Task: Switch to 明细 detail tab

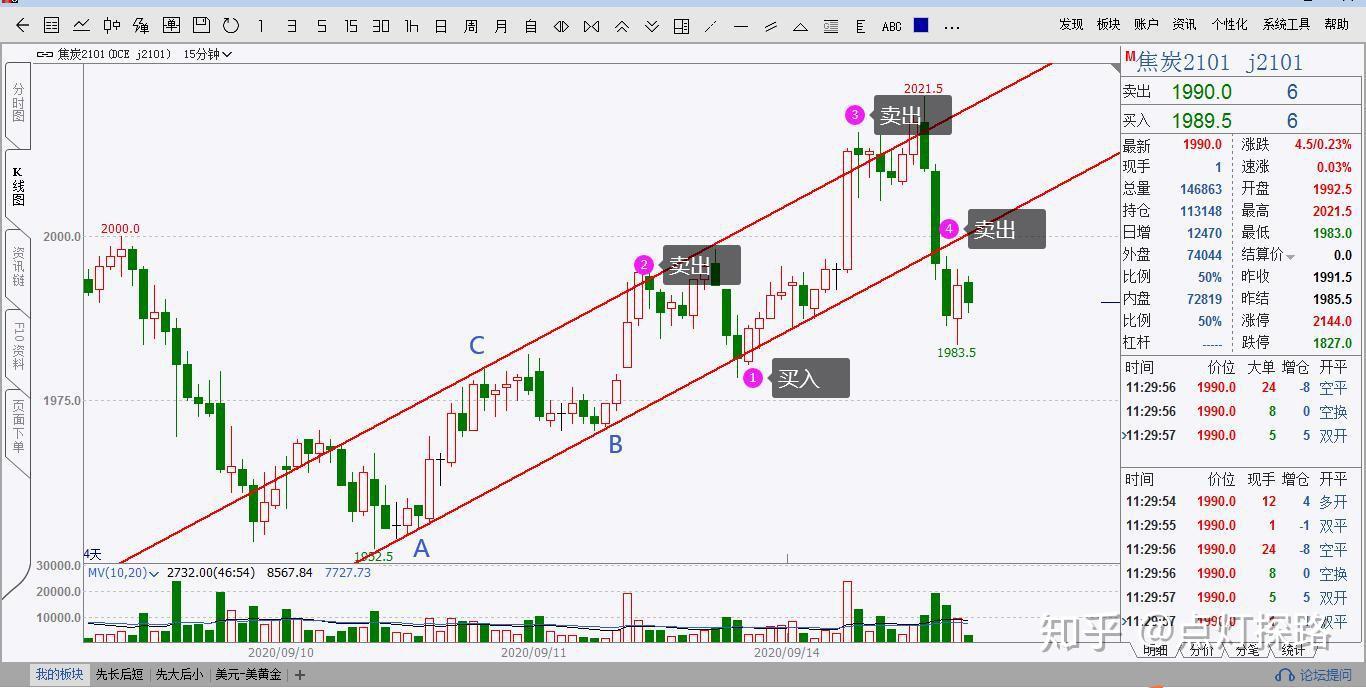Action: [1155, 650]
